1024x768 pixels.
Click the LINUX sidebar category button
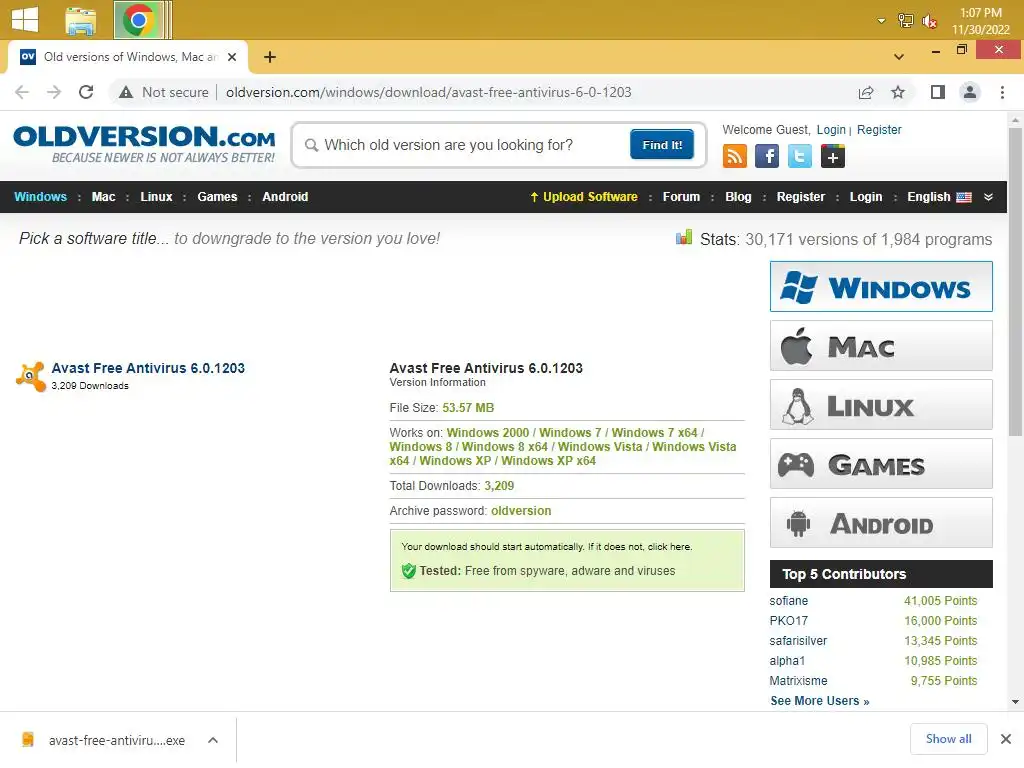click(881, 405)
